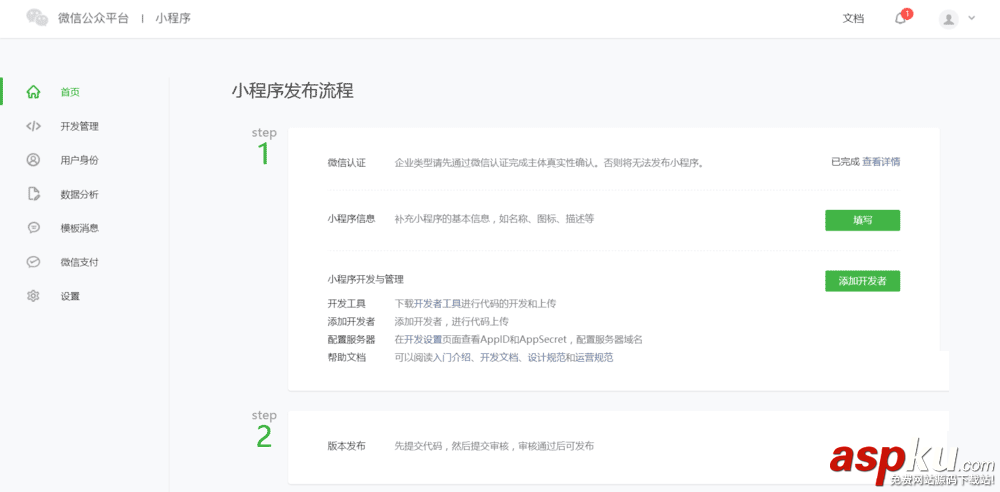Expand the account dropdown arrow
The height and width of the screenshot is (492, 1000).
tap(972, 18)
